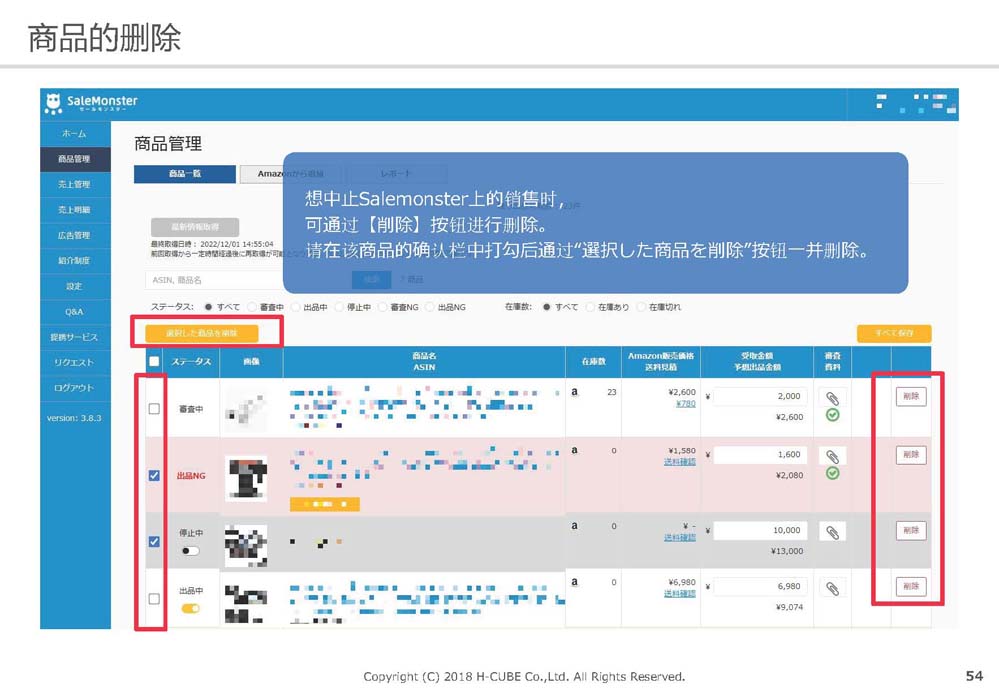Click the version: 3.8.3 text
Screen dimensions: 999x692
(x=74, y=418)
